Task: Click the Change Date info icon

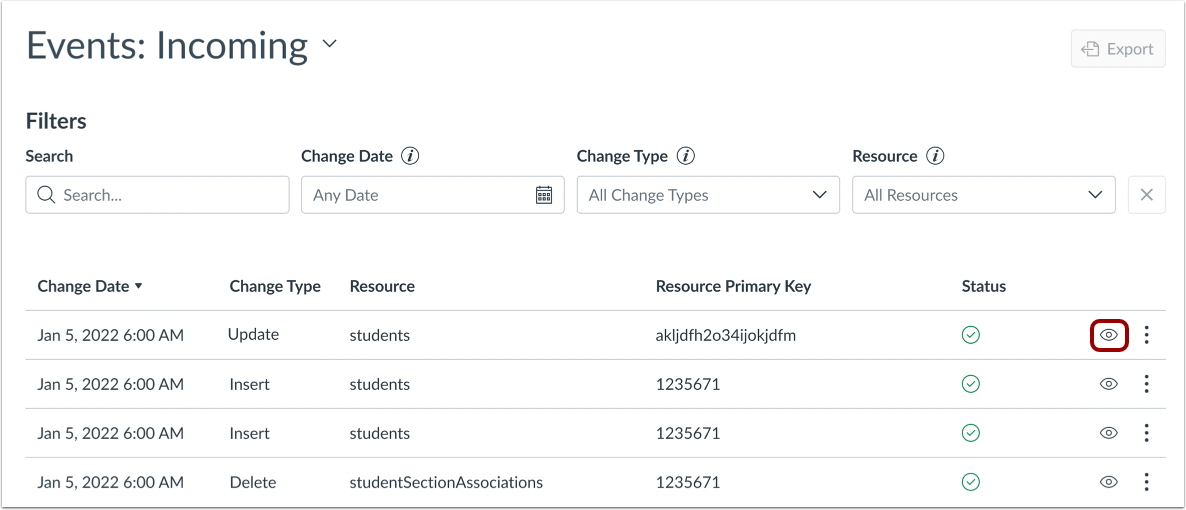Action: pyautogui.click(x=410, y=156)
